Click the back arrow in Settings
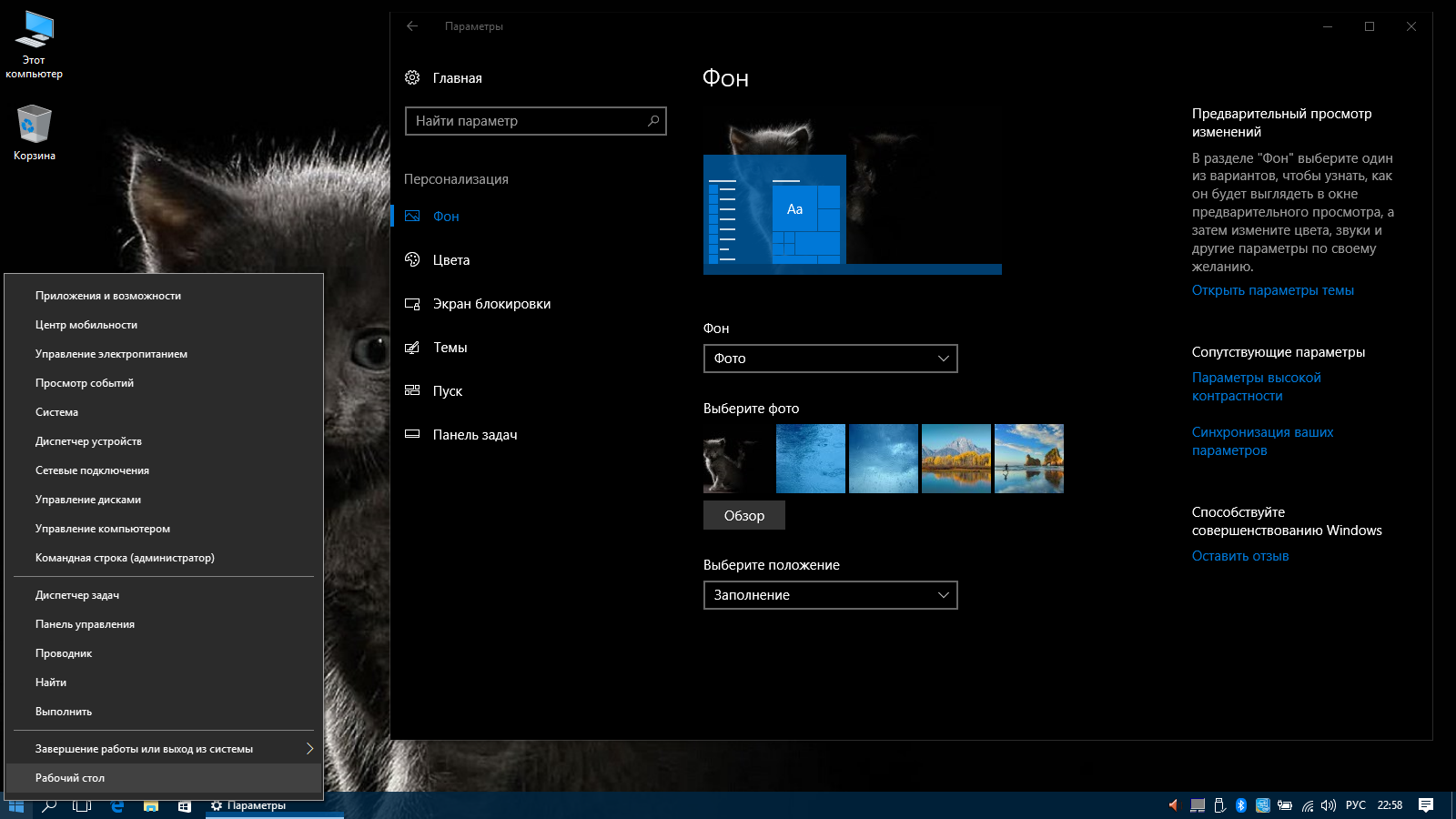This screenshot has width=1456, height=819. tap(412, 26)
